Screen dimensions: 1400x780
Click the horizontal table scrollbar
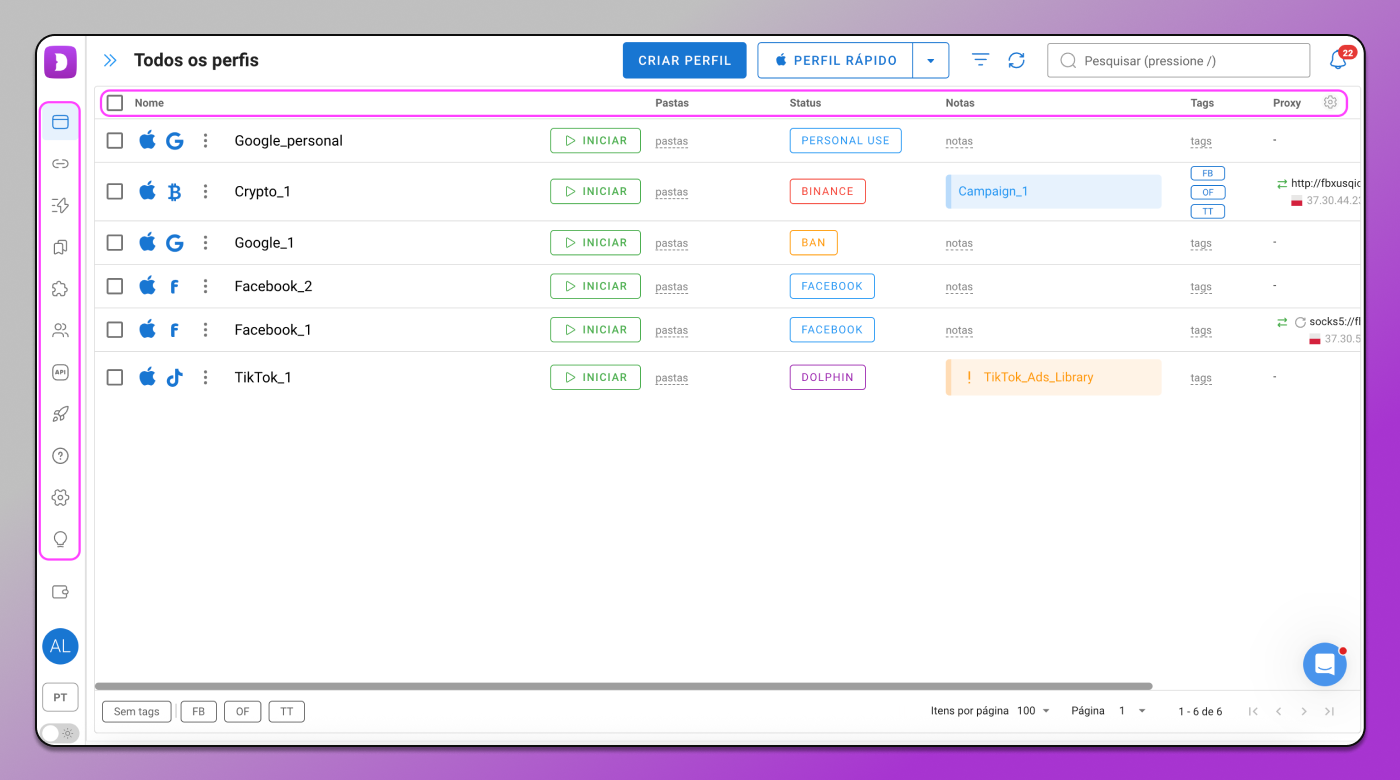(x=623, y=686)
